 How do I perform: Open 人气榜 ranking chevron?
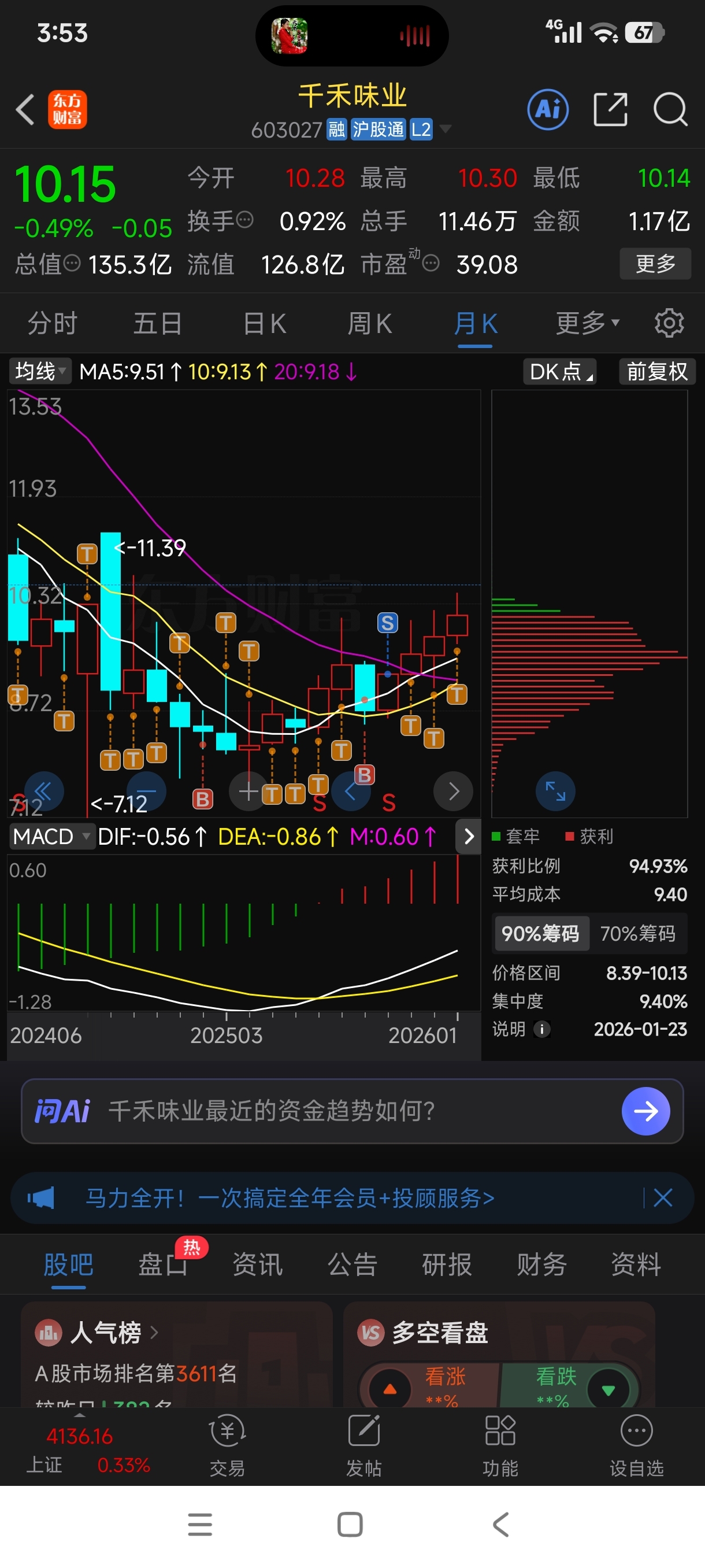[x=153, y=1333]
